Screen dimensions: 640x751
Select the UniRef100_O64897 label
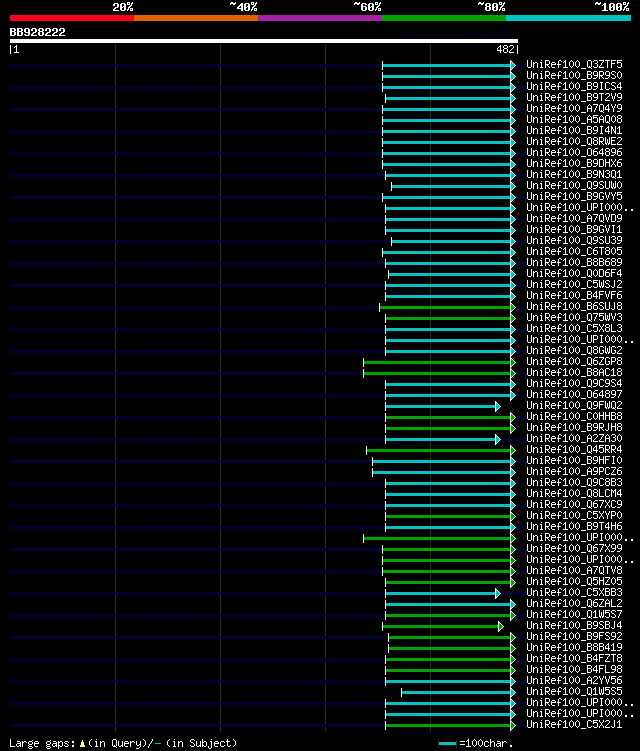574,395
